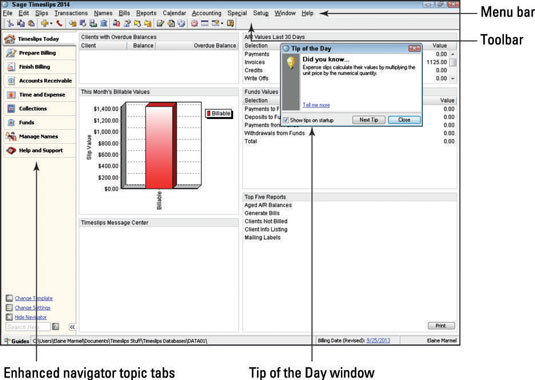This screenshot has height=380, width=535.
Task: Click the Search Help input field
Action: (x=28, y=327)
